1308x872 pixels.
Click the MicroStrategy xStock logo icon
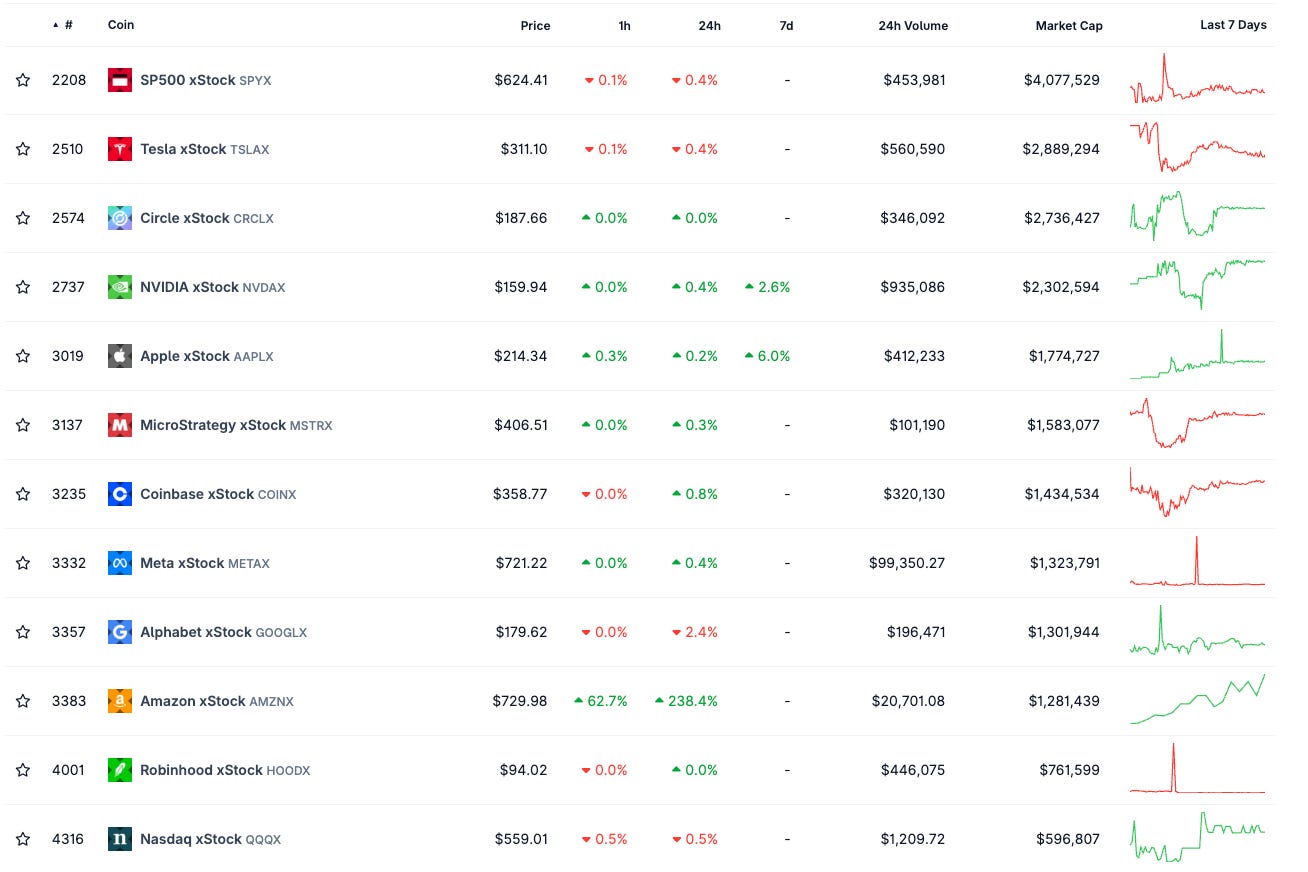pyautogui.click(x=120, y=425)
